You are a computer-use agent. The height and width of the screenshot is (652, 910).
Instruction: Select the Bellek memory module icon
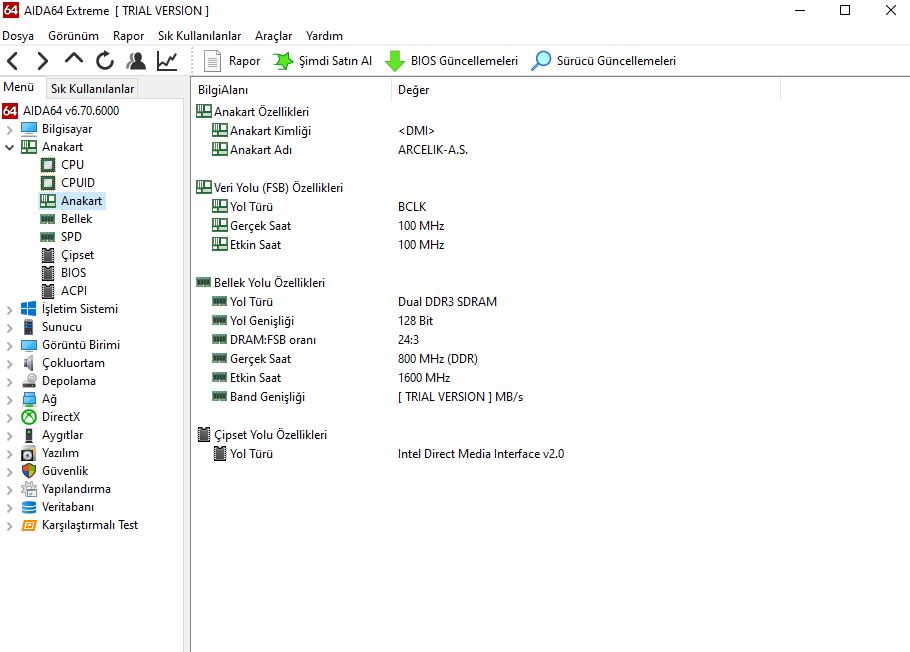click(48, 219)
